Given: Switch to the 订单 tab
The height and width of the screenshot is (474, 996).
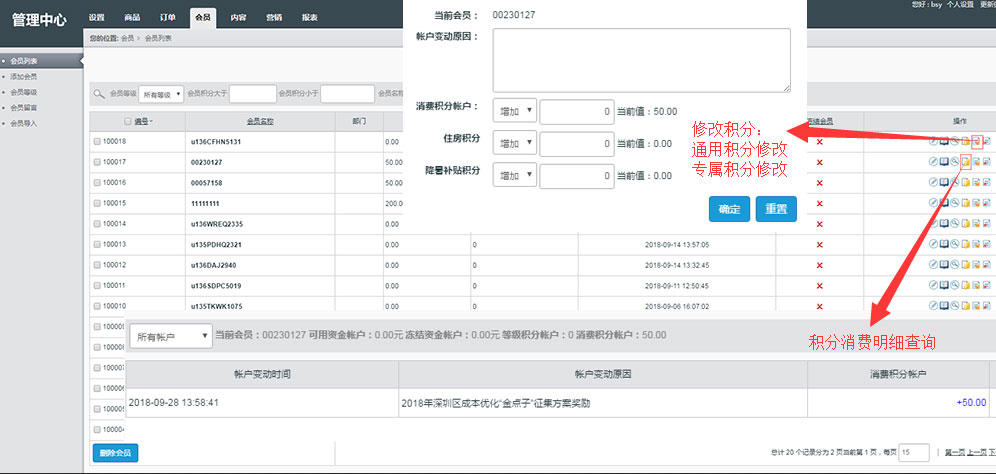Looking at the screenshot, I should point(168,17).
